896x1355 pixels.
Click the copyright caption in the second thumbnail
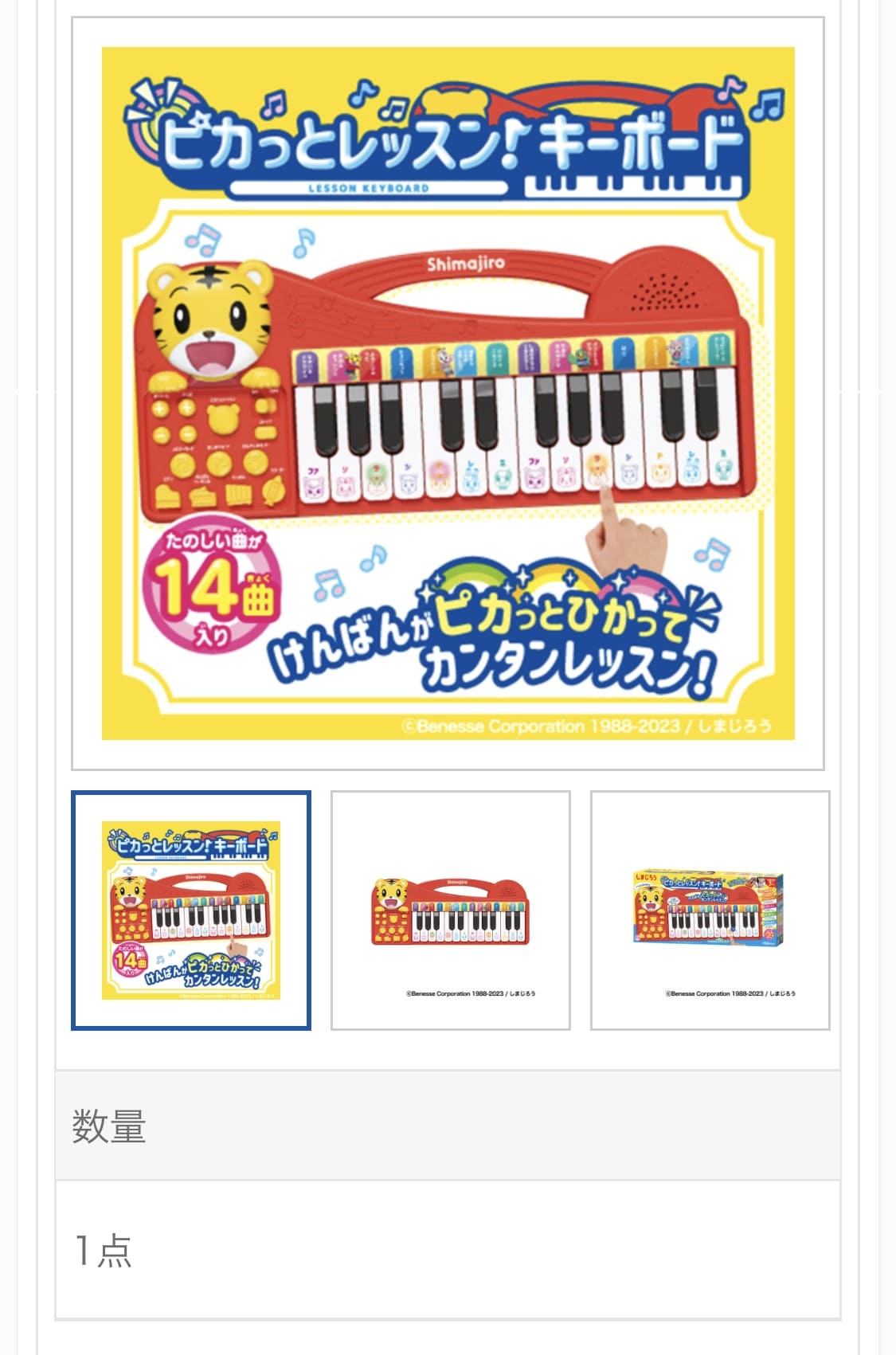pos(471,993)
